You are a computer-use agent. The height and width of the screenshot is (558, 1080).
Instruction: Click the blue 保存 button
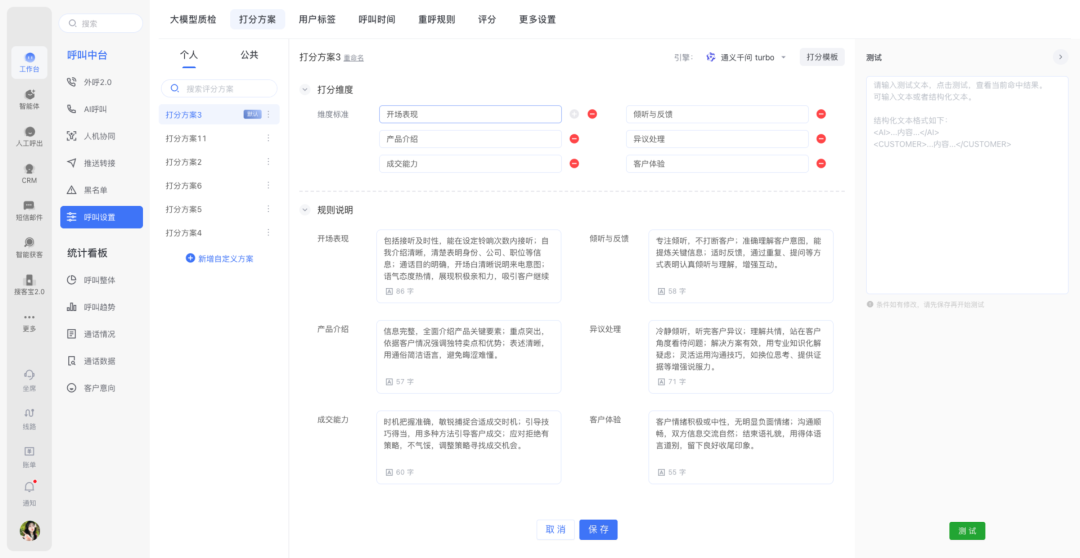pos(598,529)
